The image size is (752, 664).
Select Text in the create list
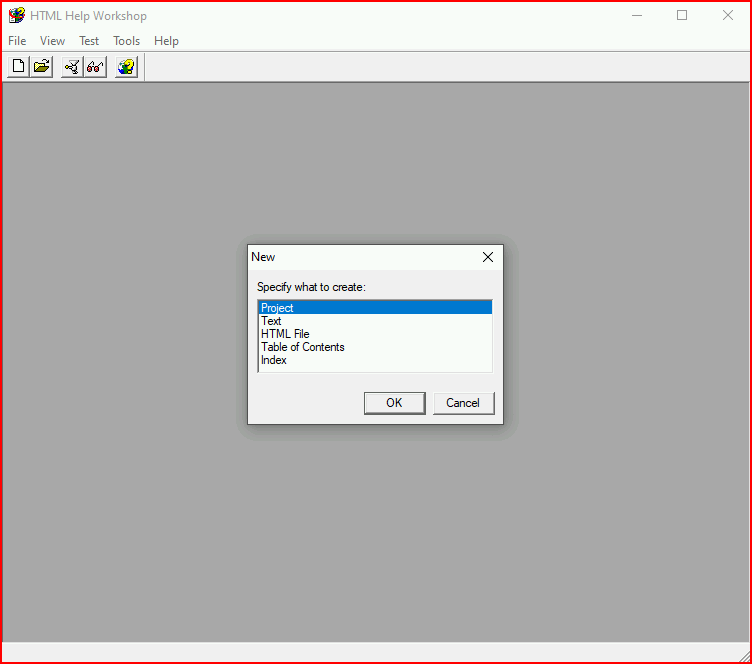pos(375,321)
